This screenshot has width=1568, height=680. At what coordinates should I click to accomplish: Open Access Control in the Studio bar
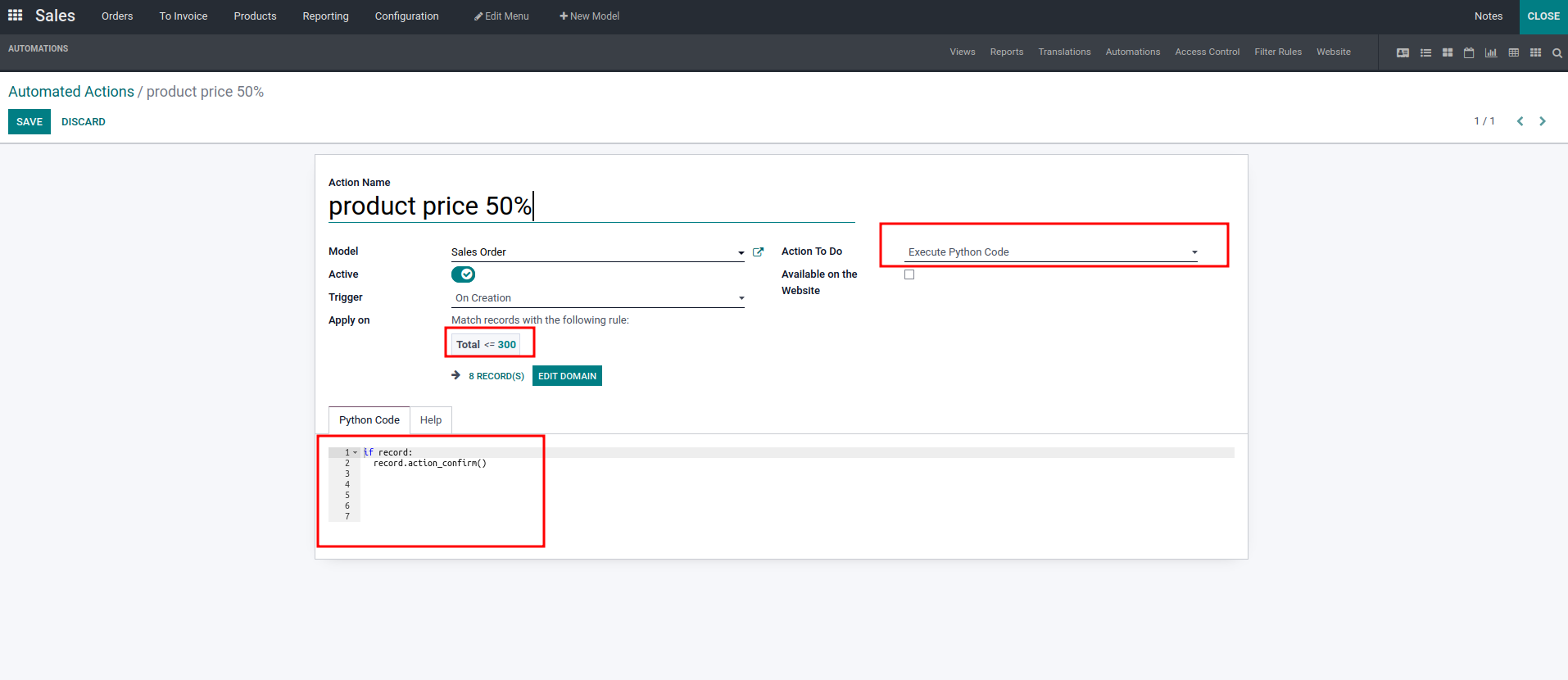coord(1208,52)
